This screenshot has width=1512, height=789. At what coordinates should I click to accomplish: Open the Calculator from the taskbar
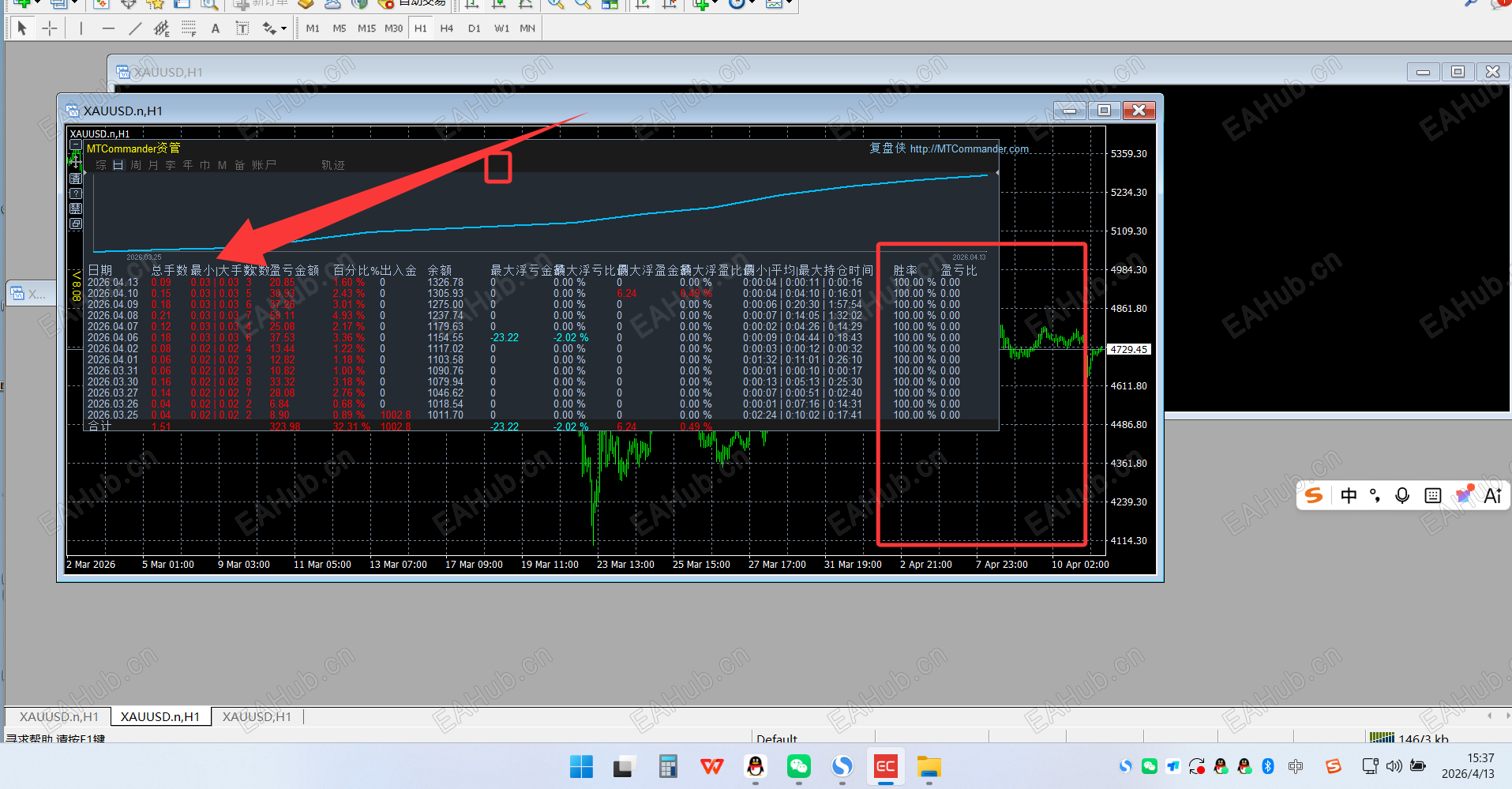point(668,766)
